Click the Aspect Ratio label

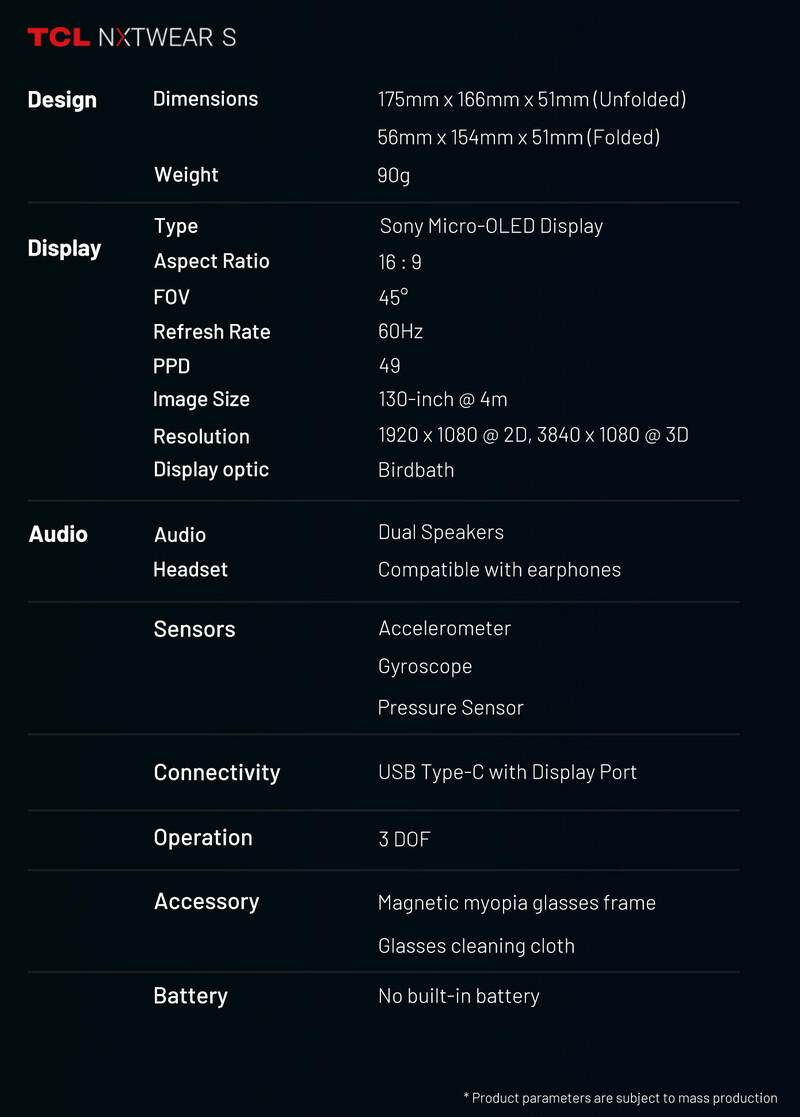click(211, 261)
